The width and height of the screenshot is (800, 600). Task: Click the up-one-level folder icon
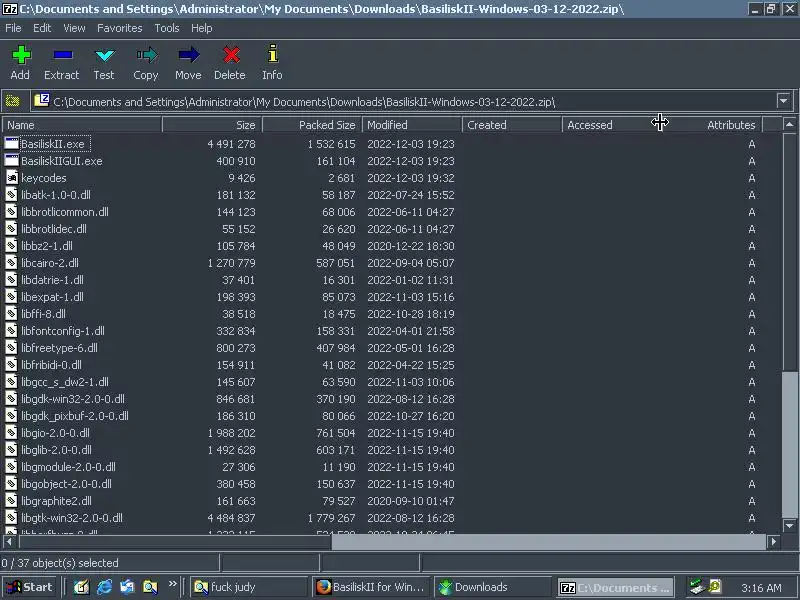[x=13, y=101]
